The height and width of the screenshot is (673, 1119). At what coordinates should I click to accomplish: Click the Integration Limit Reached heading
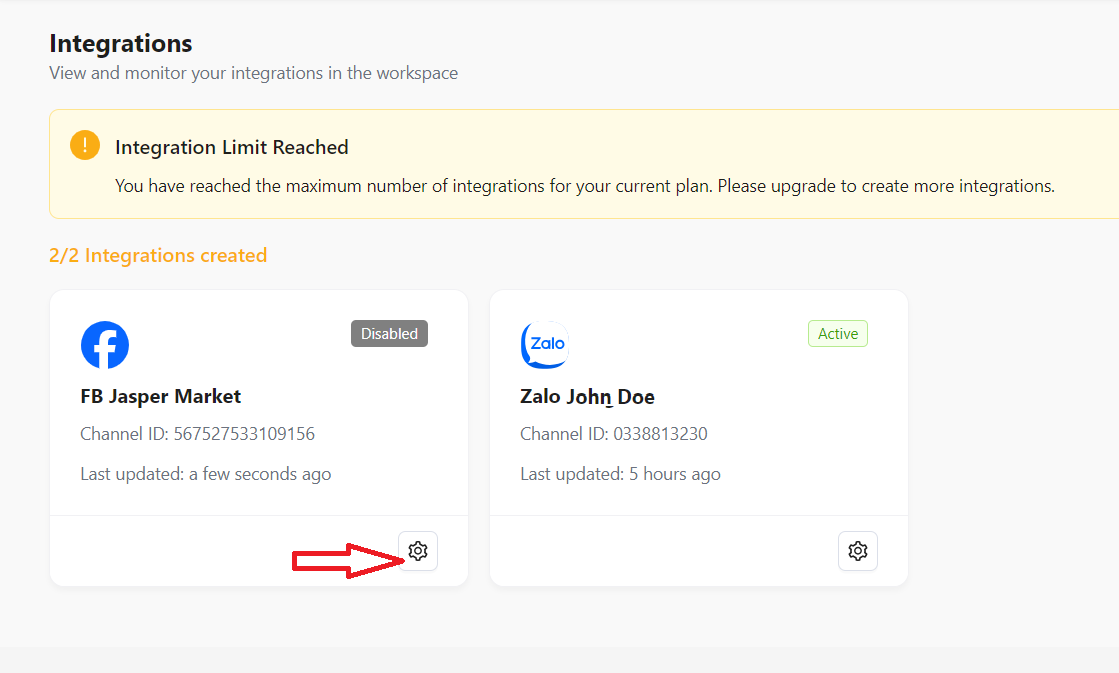(x=232, y=147)
